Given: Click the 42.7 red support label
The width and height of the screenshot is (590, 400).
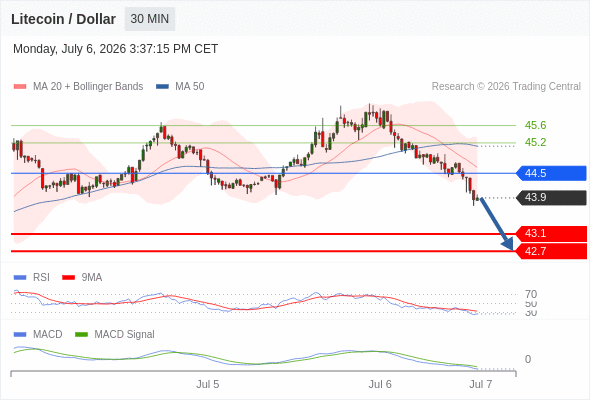Looking at the screenshot, I should (x=551, y=251).
